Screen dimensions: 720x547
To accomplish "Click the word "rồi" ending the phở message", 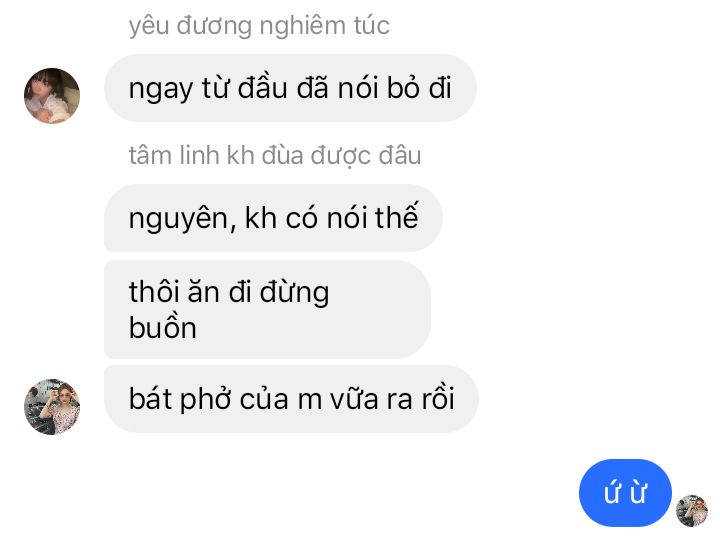I will click(x=438, y=398).
